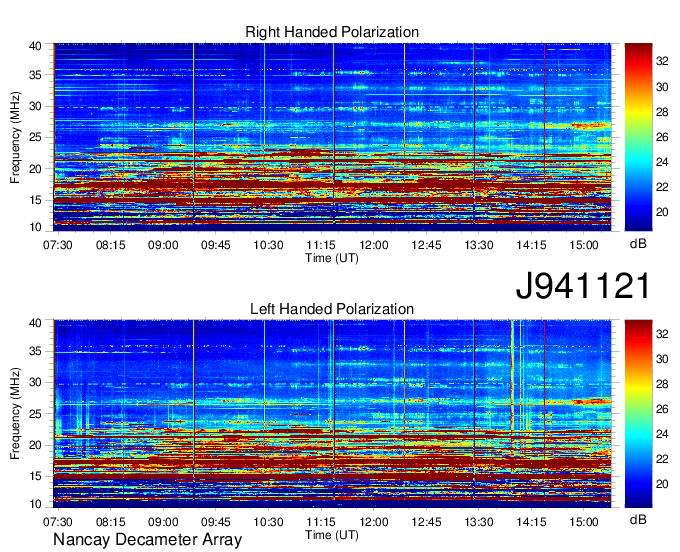Click the 'Right Handed Polarization' plot title

pyautogui.click(x=332, y=32)
